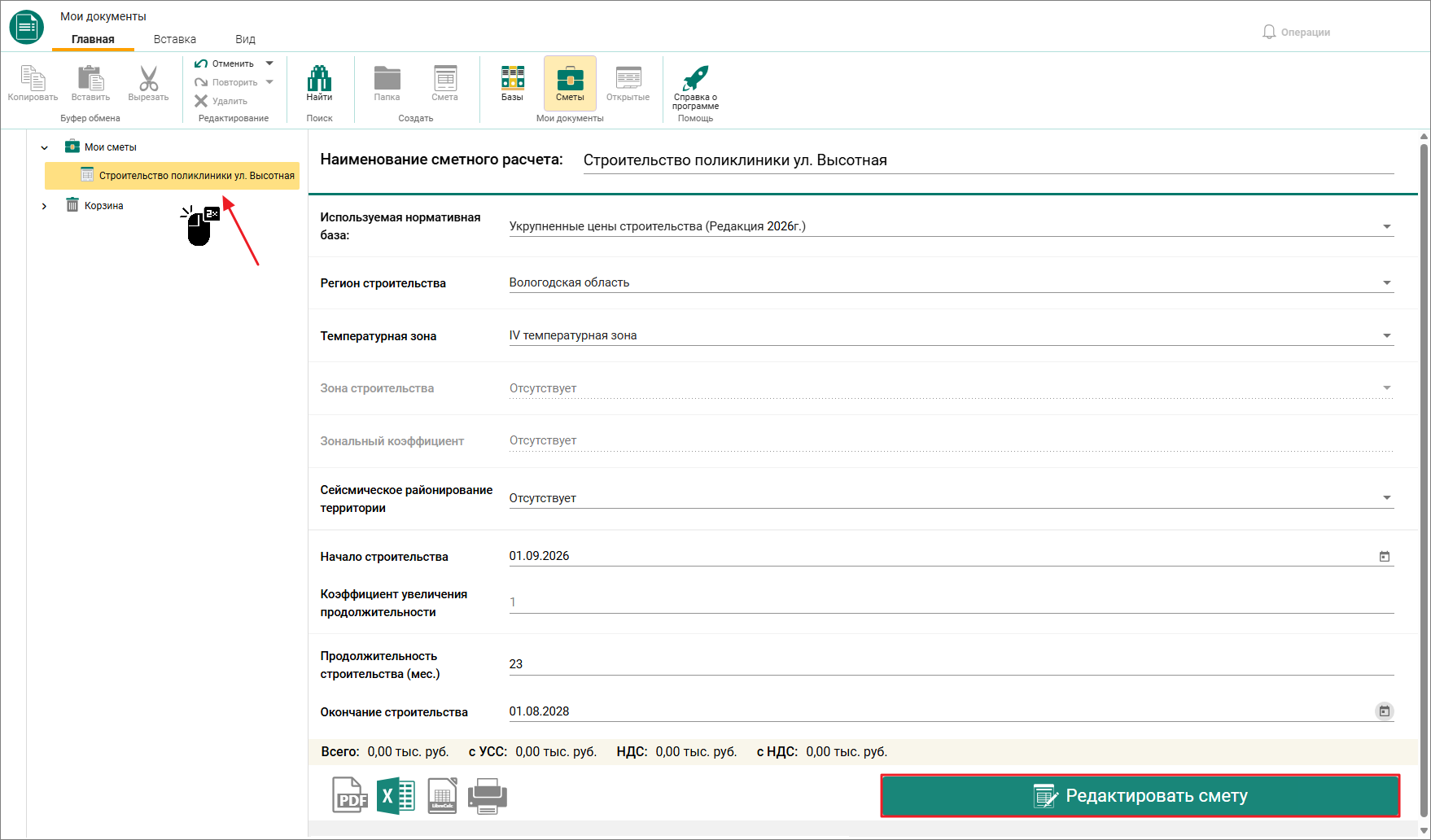The width and height of the screenshot is (1431, 840).
Task: Expand the Регион строительства dropdown
Action: 1387,283
